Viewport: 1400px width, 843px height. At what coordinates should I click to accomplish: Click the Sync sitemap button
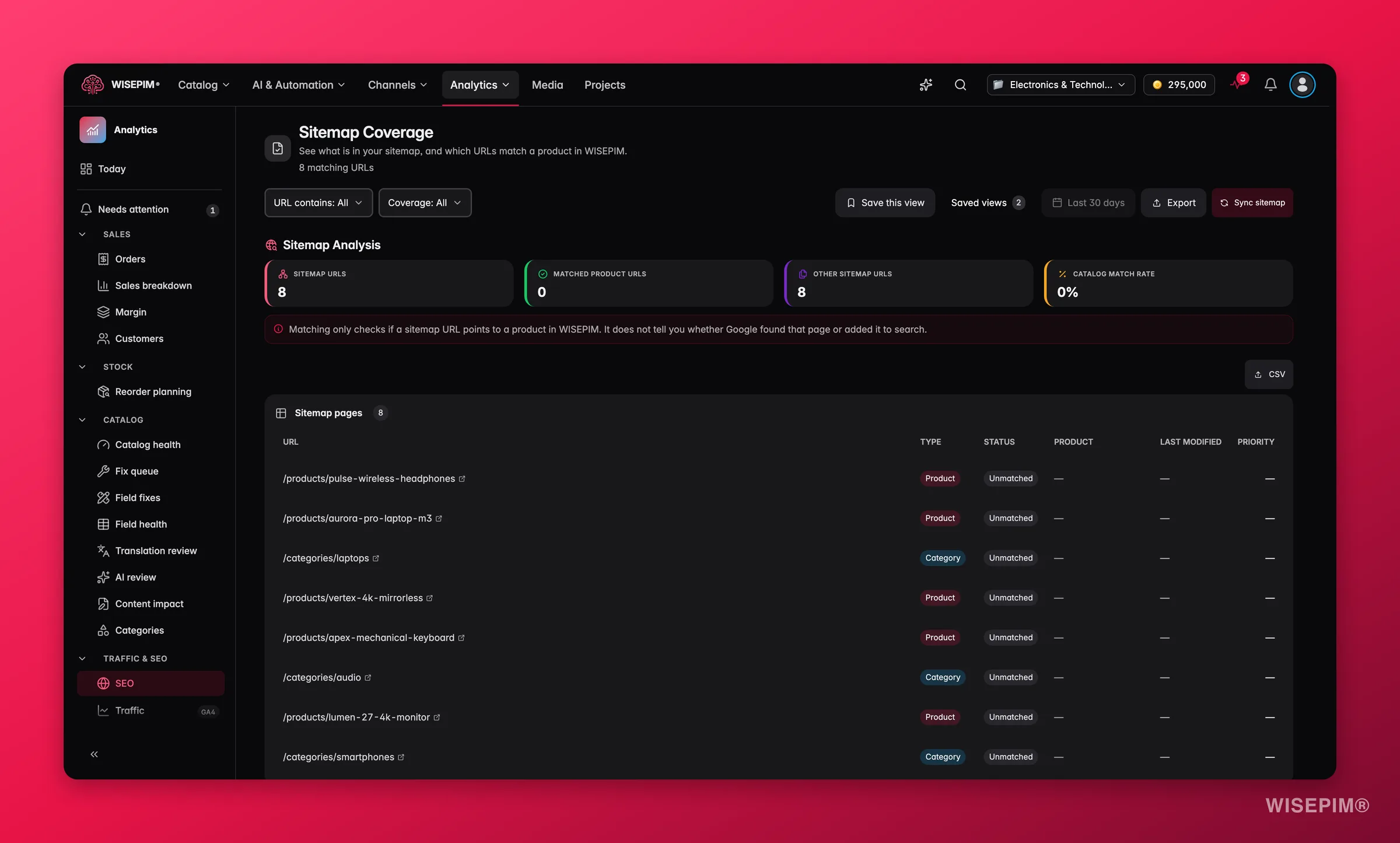pyautogui.click(x=1252, y=202)
